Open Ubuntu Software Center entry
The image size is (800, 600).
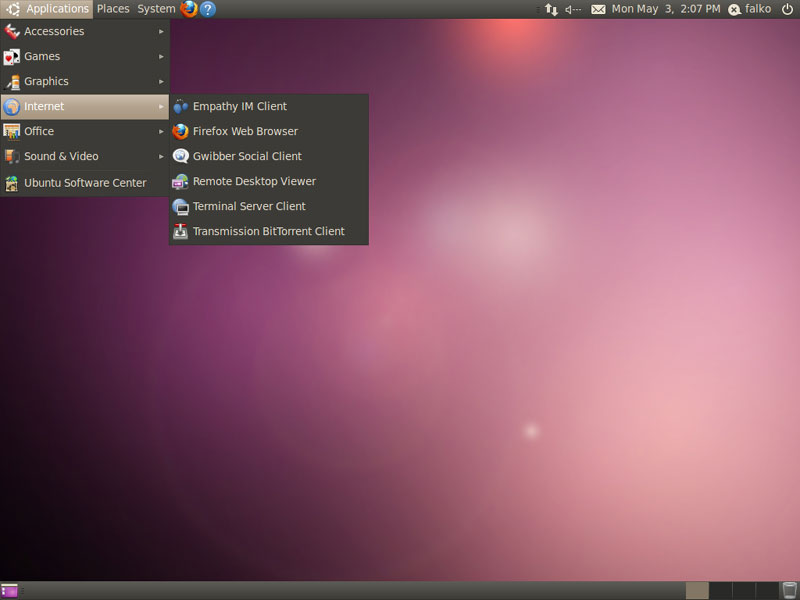tap(85, 183)
